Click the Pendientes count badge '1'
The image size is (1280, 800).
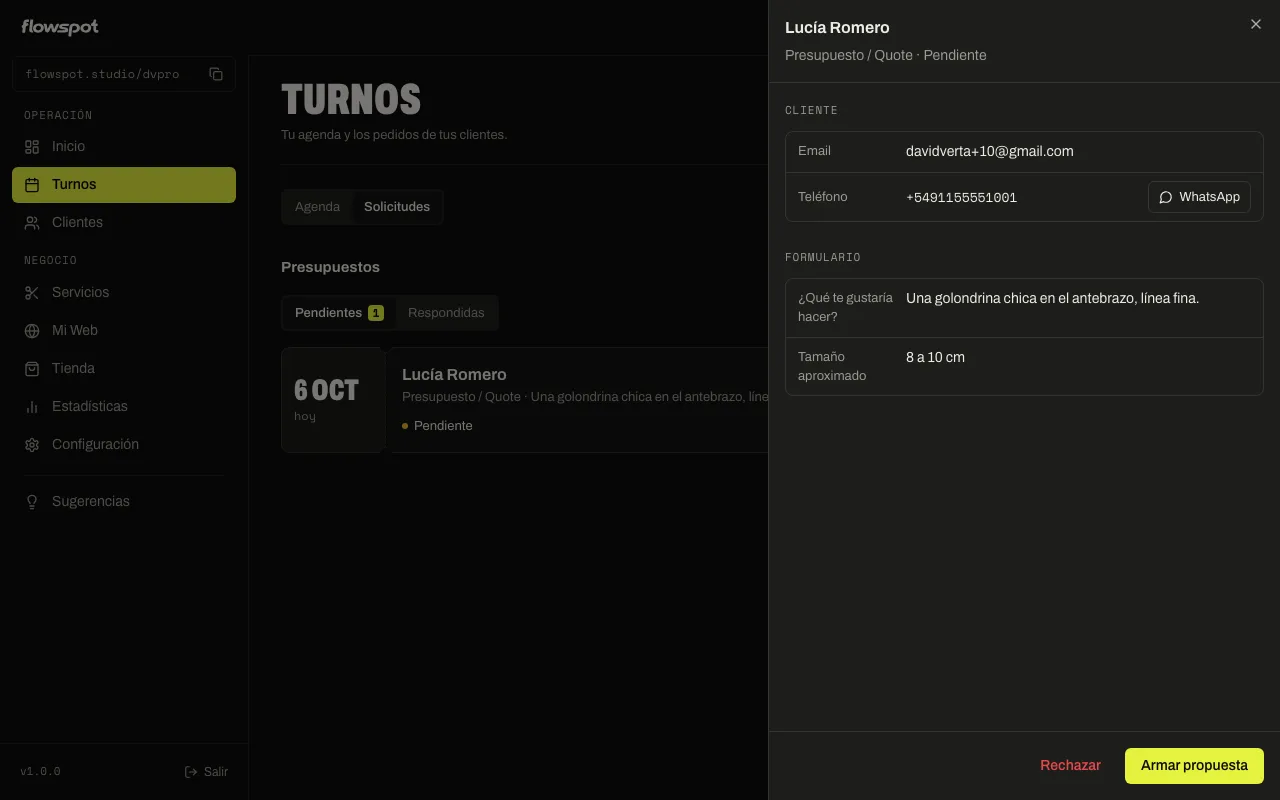point(376,313)
